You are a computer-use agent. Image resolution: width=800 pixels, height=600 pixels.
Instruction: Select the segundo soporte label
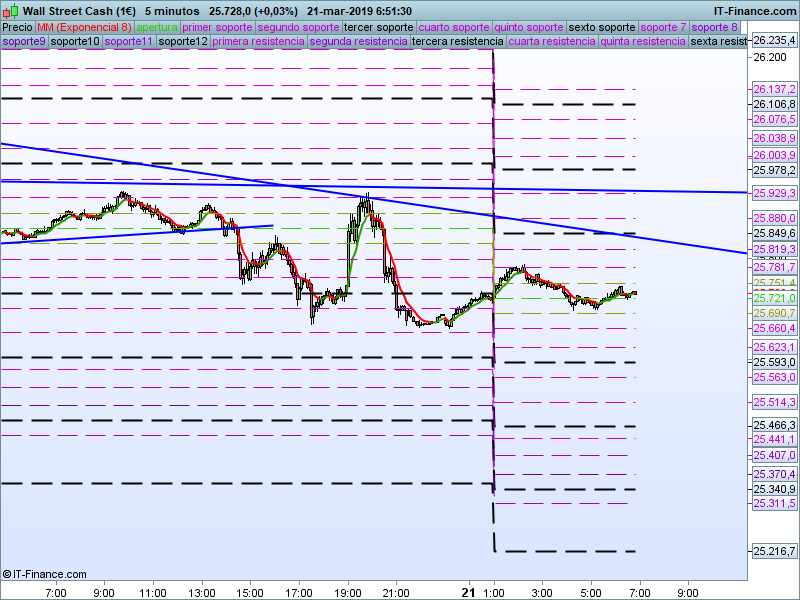coord(298,28)
